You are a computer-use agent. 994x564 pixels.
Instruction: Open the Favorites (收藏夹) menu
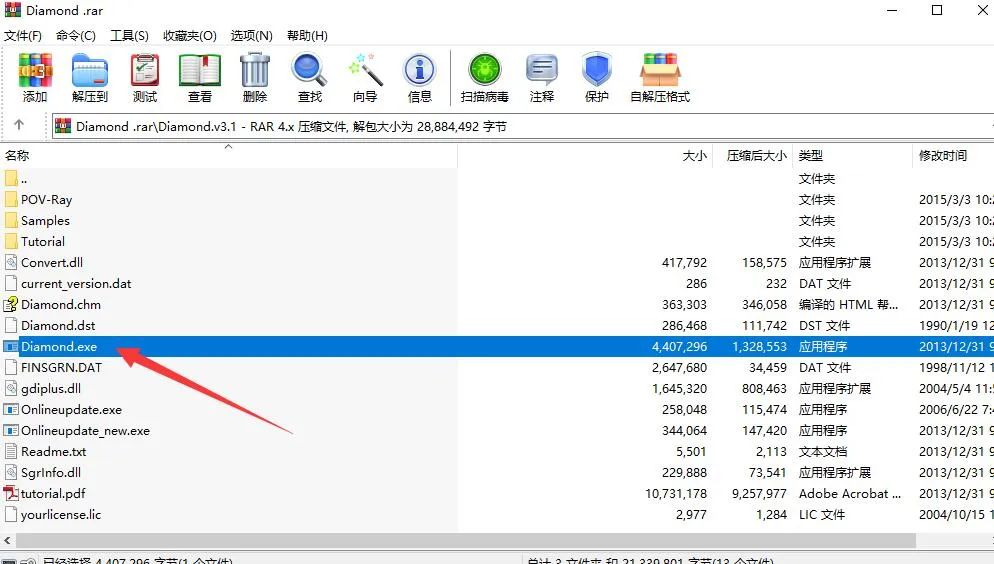(190, 35)
